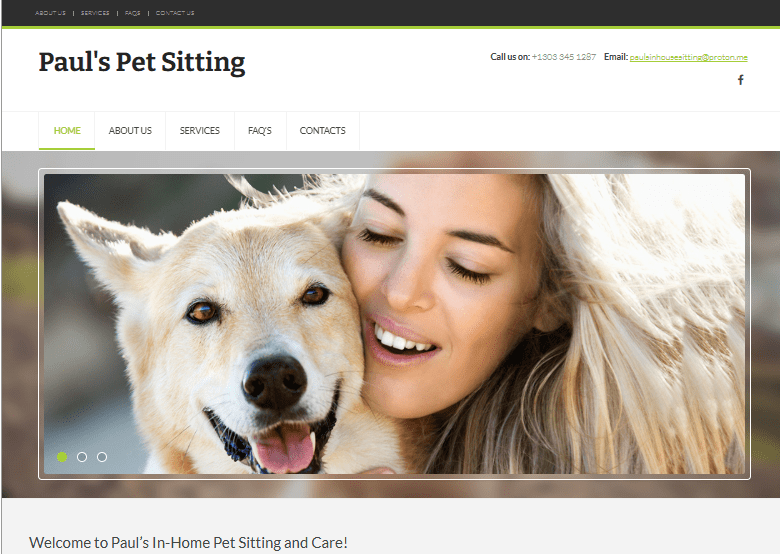
Task: Click the phone number +1303 345 1287
Action: 564,57
